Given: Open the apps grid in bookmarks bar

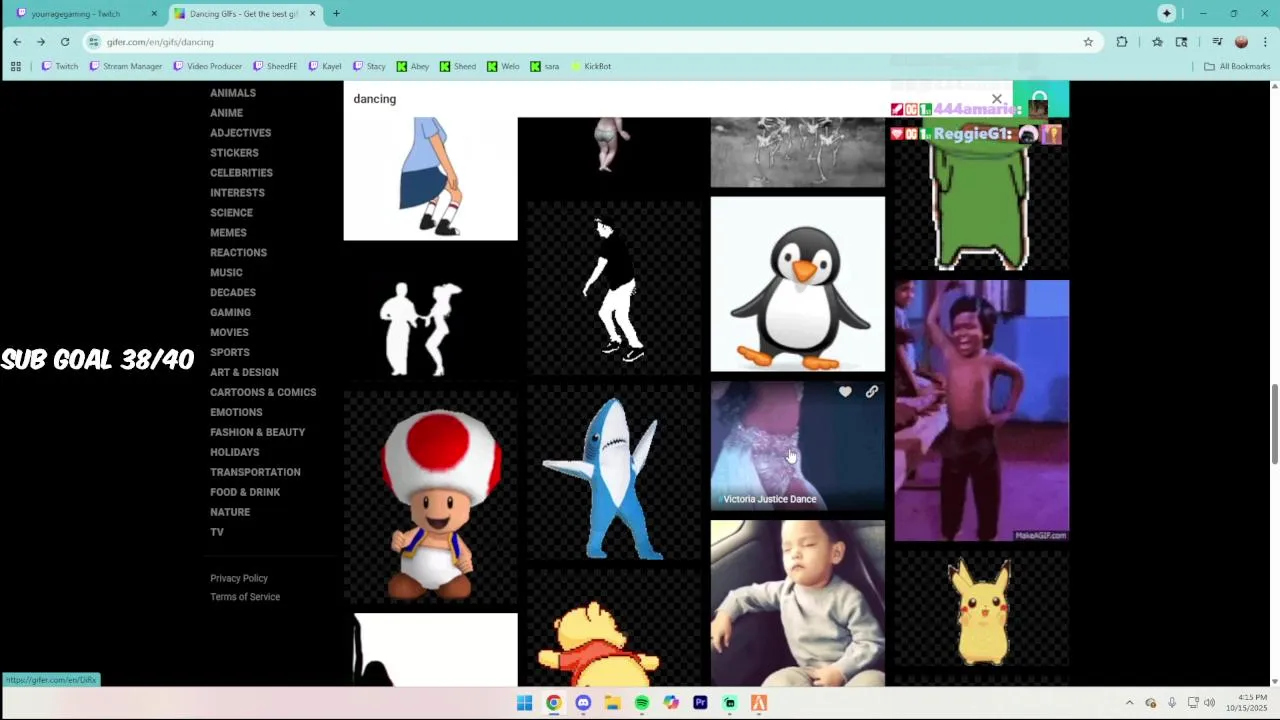Looking at the screenshot, I should 16,66.
